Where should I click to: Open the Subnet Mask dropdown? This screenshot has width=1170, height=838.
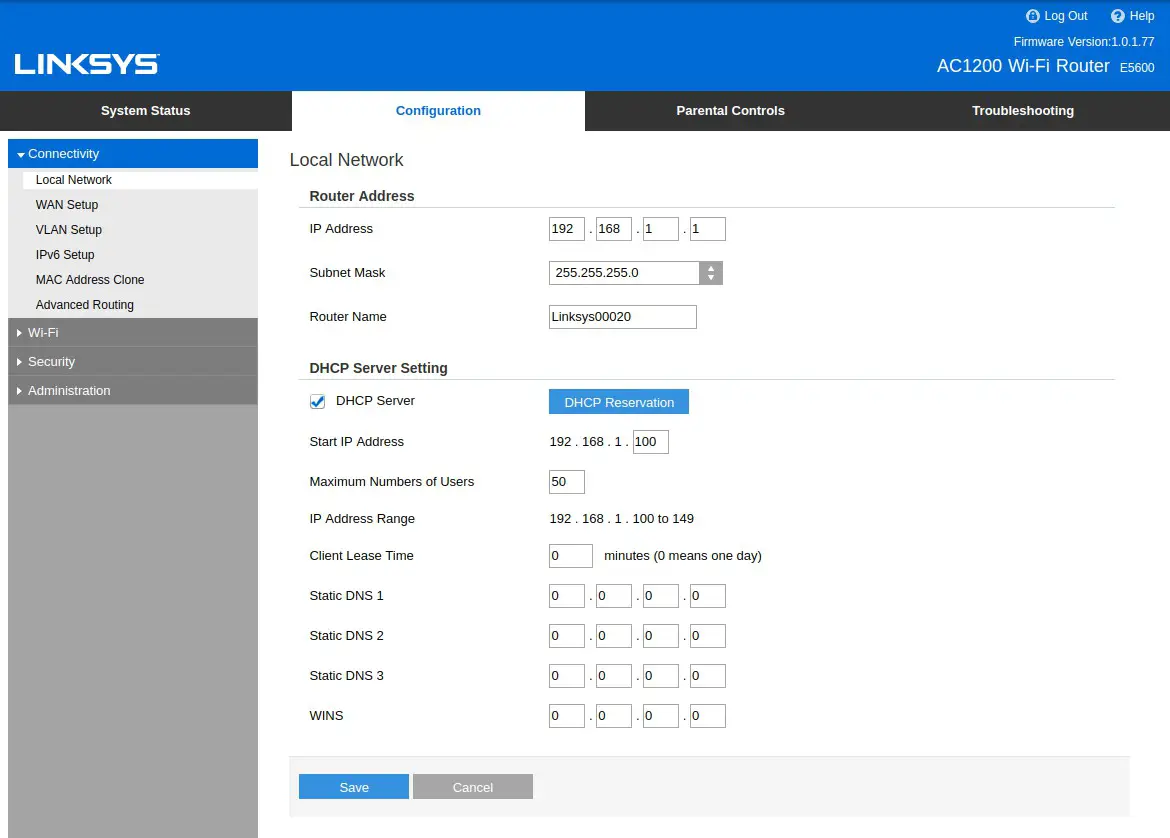click(x=710, y=272)
